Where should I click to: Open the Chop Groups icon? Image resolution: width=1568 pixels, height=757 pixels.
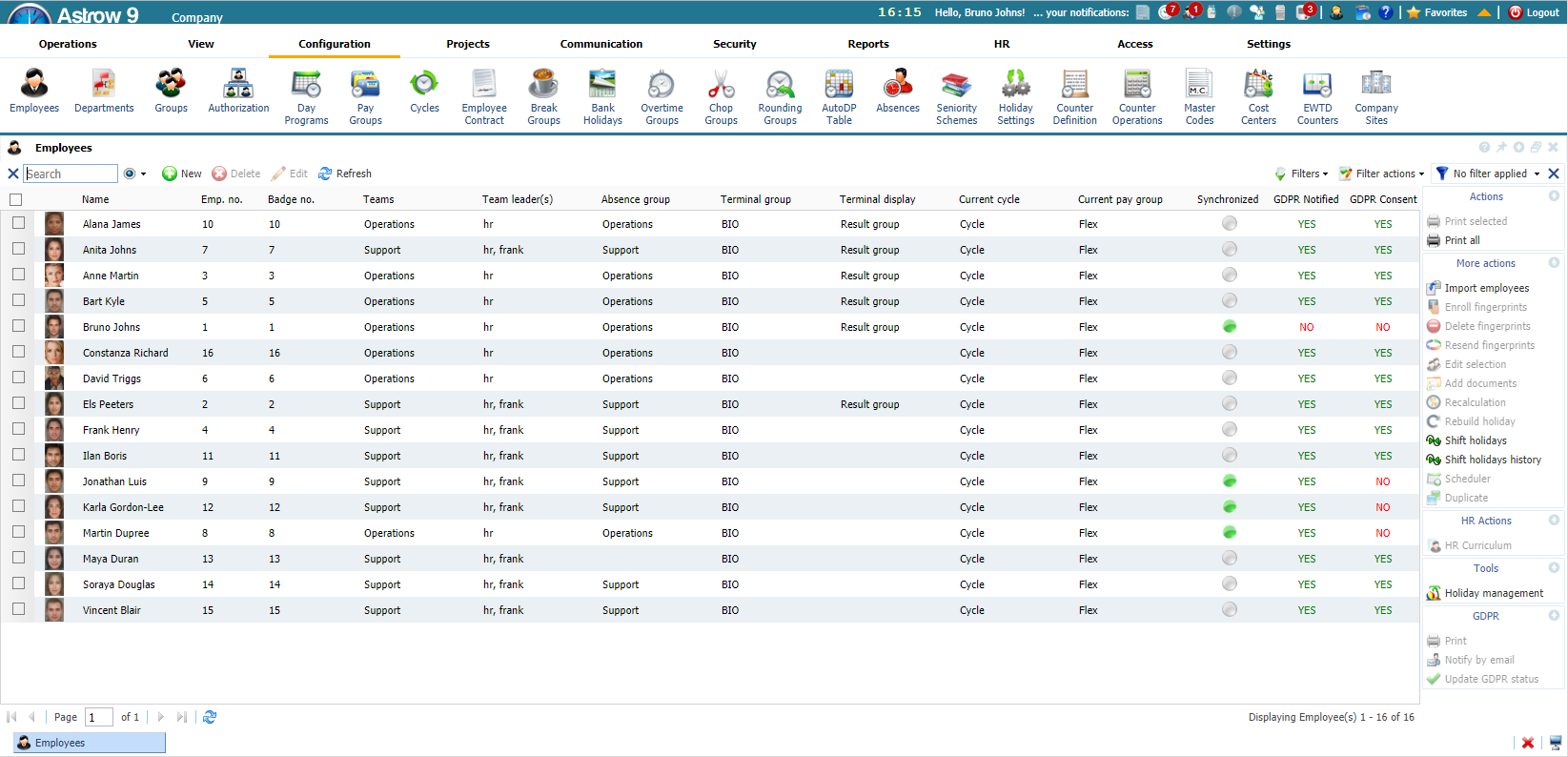(x=721, y=96)
